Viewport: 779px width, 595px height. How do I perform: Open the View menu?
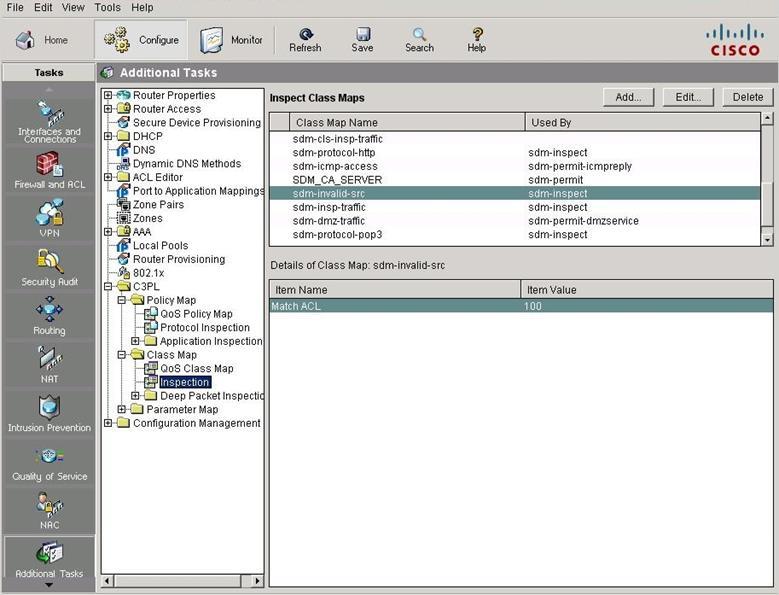(73, 7)
